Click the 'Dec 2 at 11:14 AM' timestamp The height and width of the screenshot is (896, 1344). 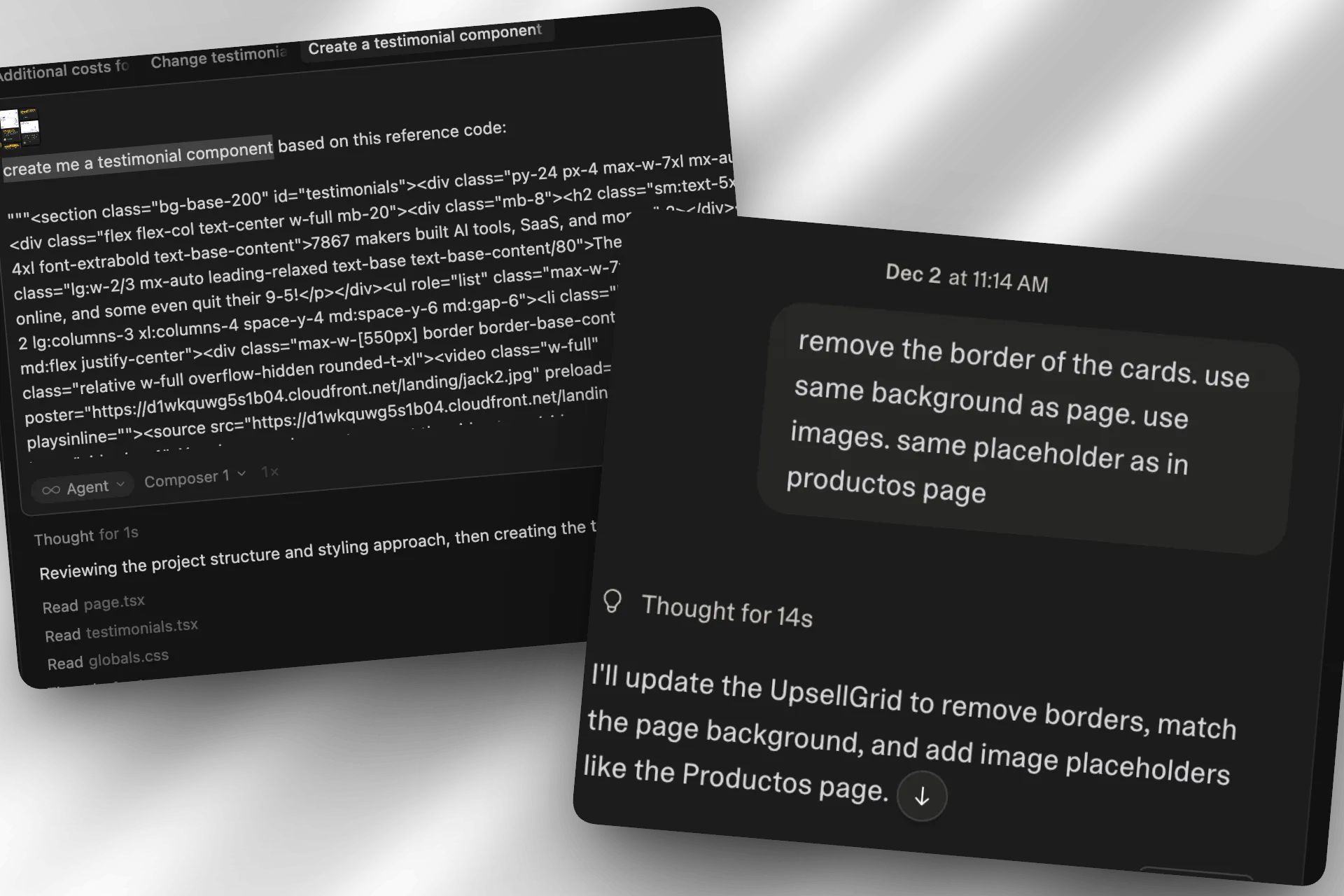click(967, 278)
